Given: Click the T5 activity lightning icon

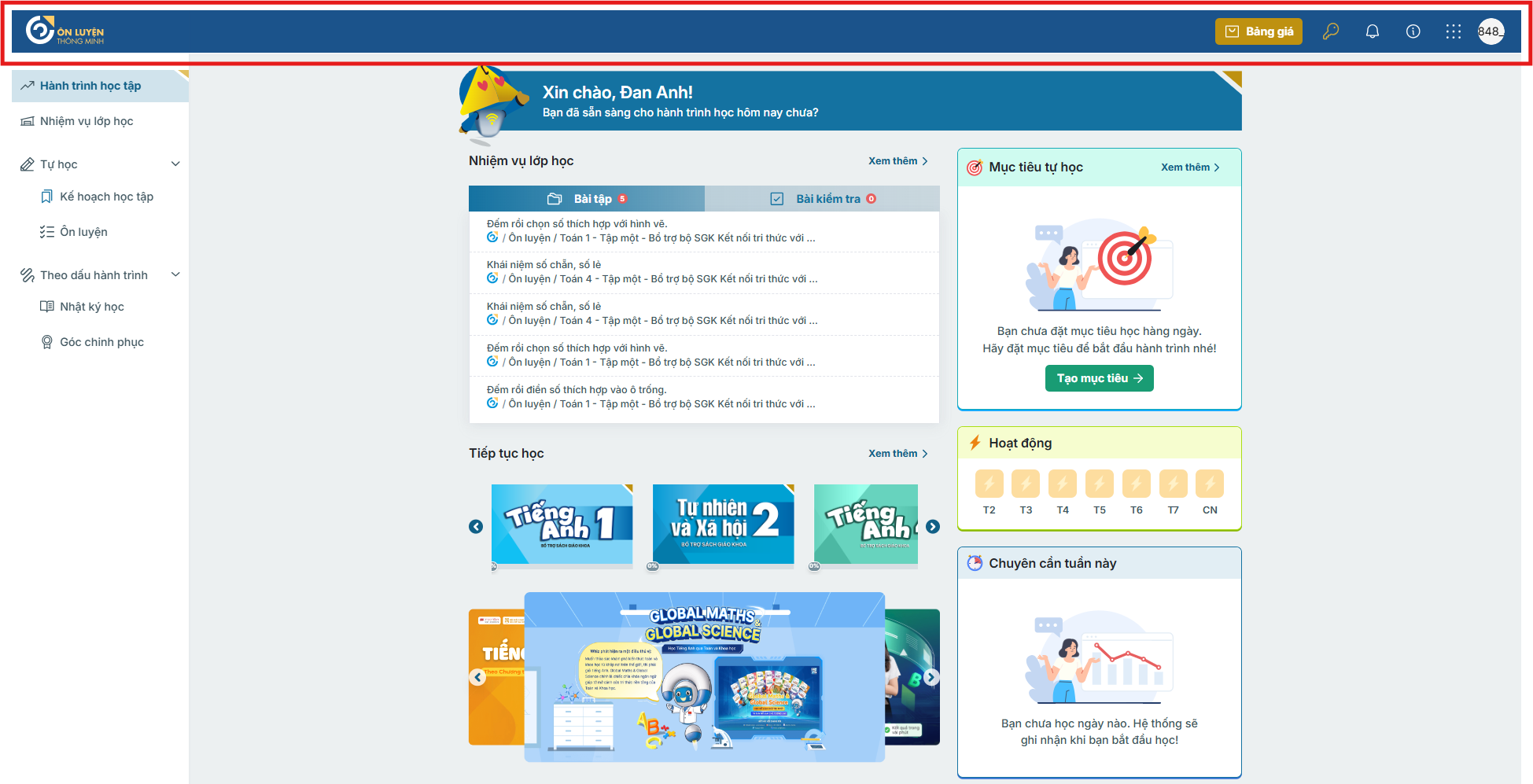Looking at the screenshot, I should (x=1100, y=484).
